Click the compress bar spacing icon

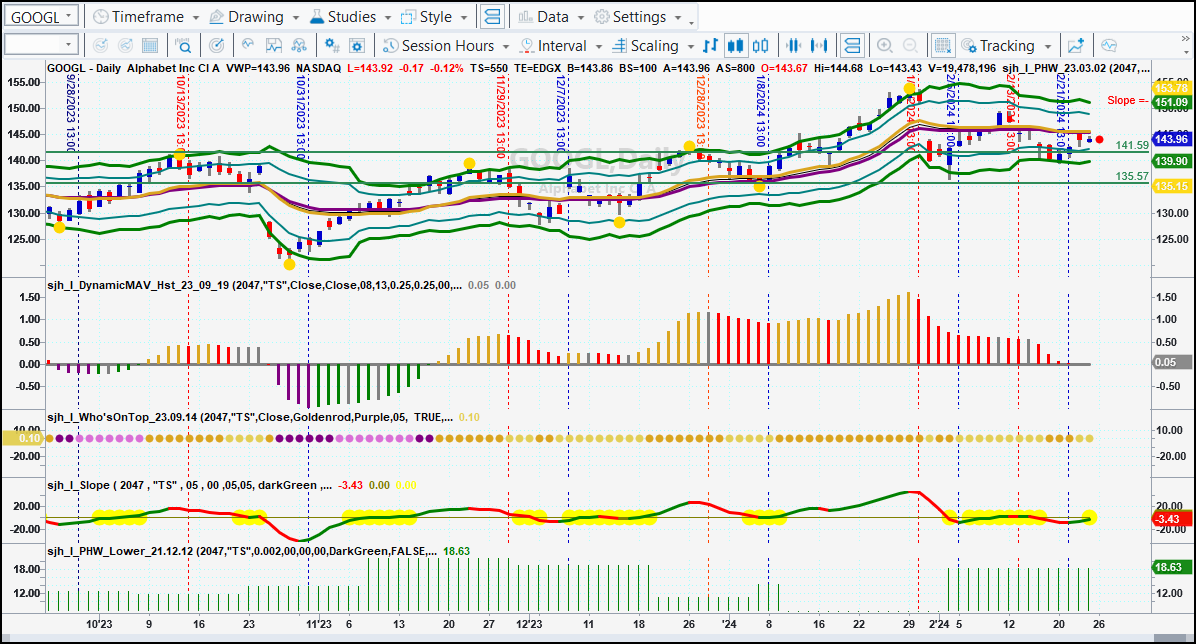[x=793, y=46]
